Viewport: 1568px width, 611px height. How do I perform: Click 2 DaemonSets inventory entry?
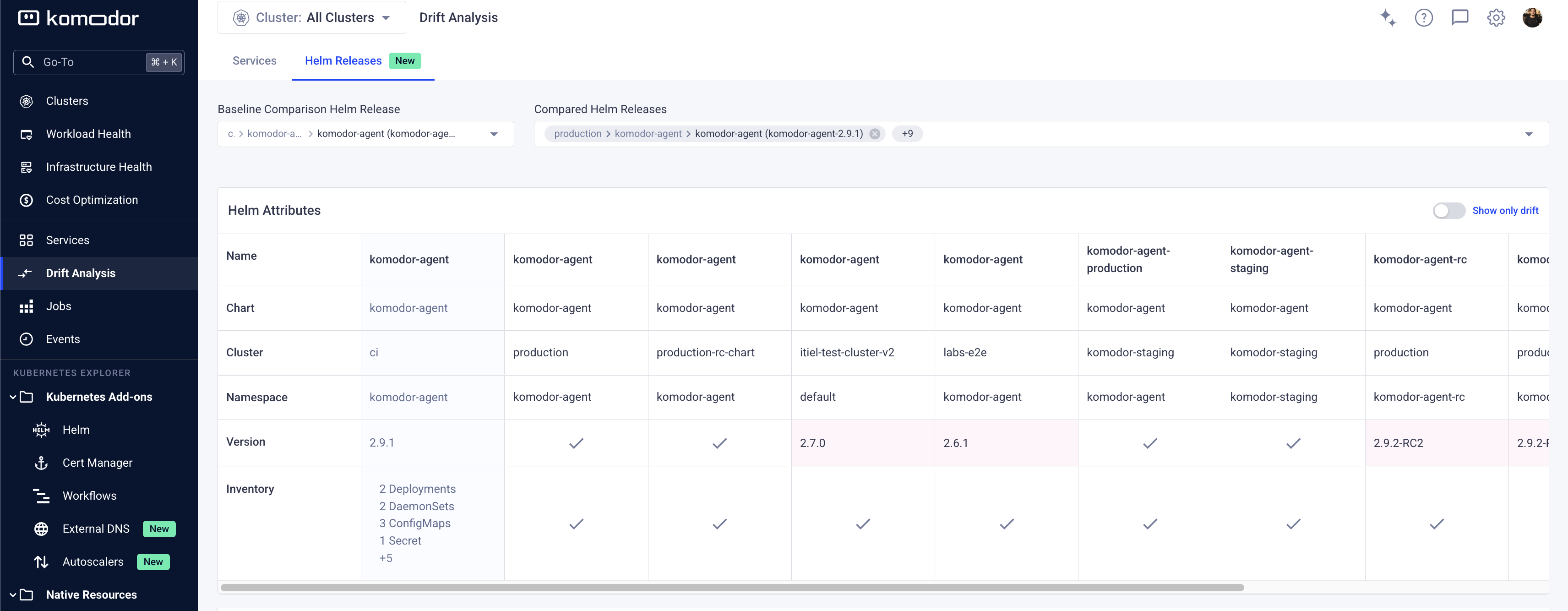coord(416,506)
